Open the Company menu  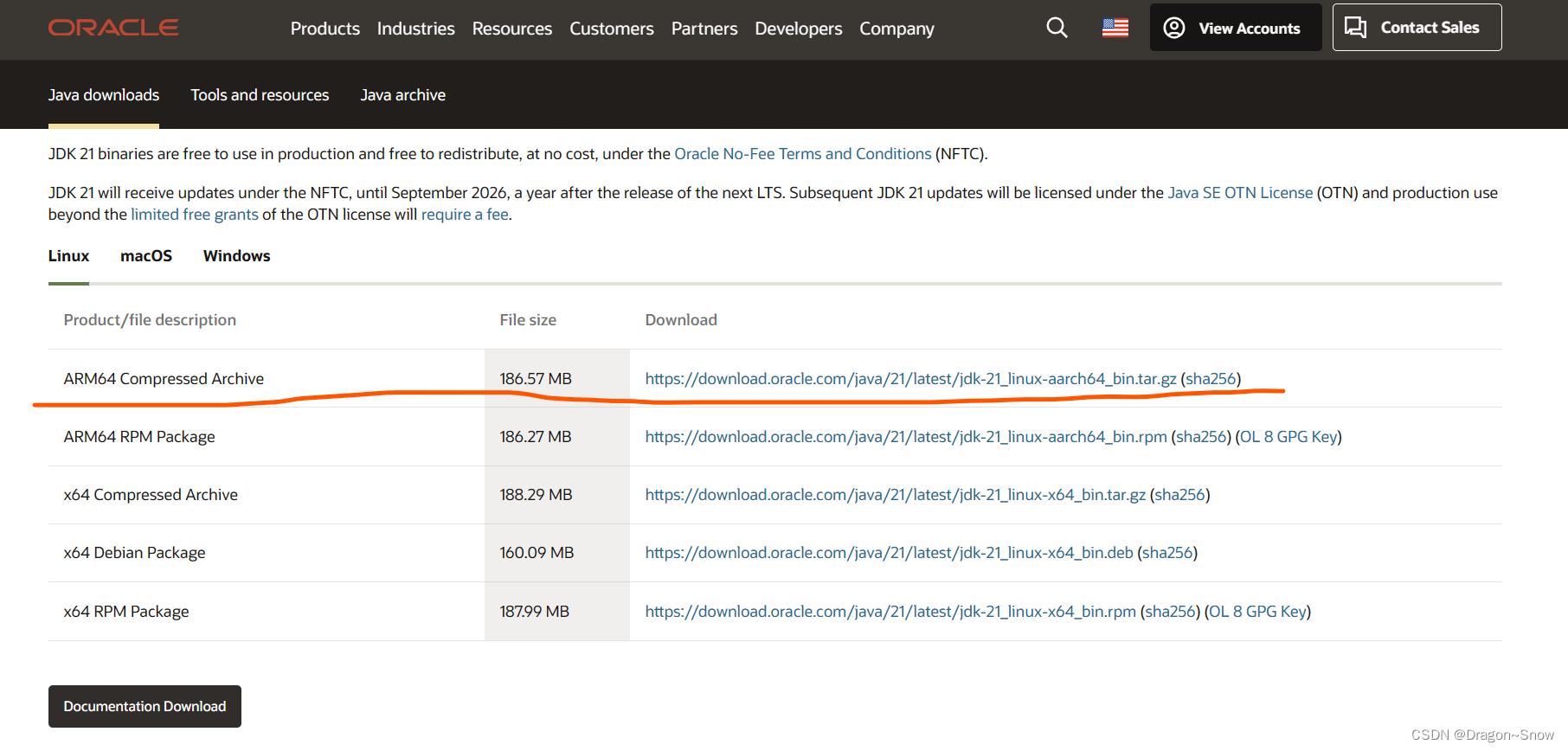pyautogui.click(x=897, y=29)
